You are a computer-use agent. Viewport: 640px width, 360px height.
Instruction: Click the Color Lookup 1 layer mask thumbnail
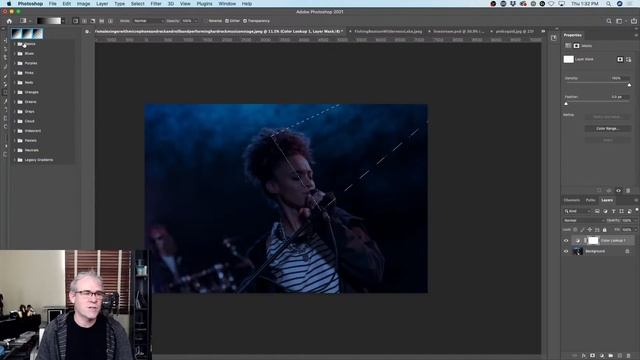[x=593, y=241]
